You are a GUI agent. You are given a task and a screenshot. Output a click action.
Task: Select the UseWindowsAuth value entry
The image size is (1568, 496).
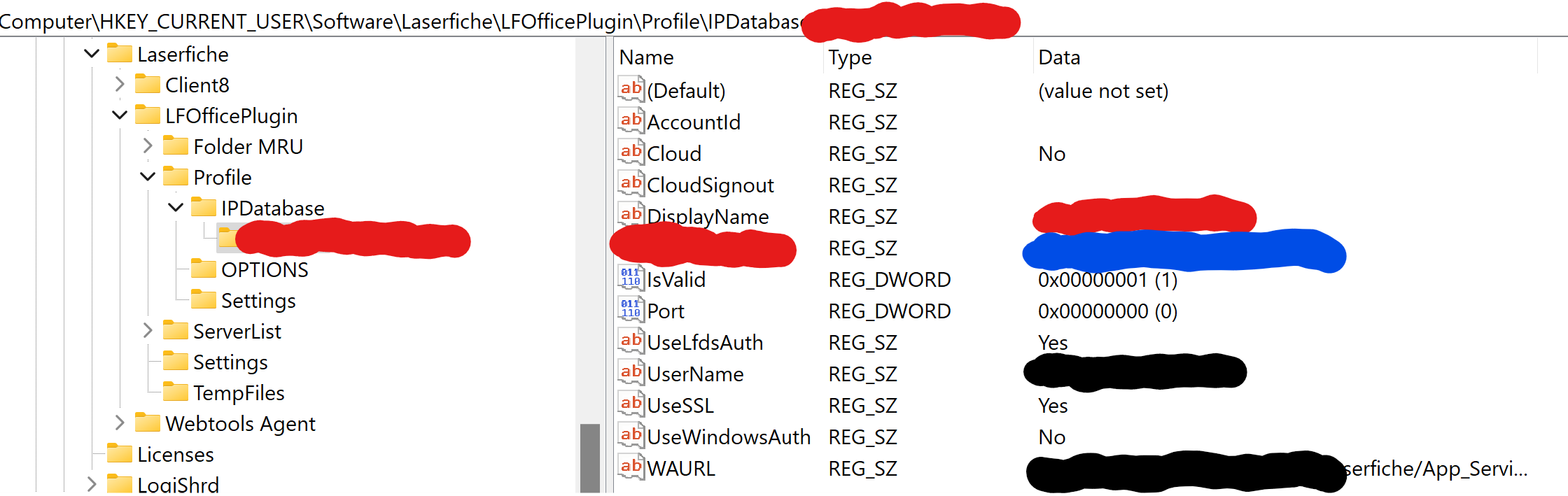tap(729, 437)
